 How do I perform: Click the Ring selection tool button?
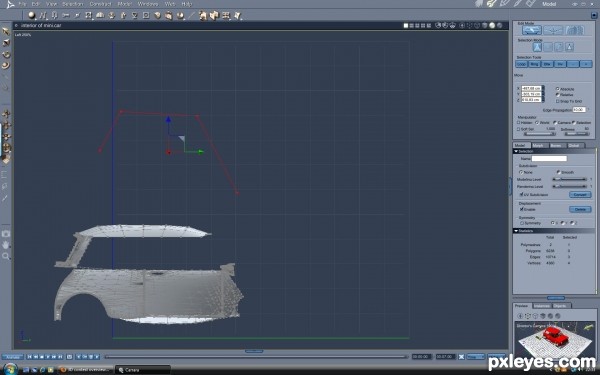coord(534,64)
